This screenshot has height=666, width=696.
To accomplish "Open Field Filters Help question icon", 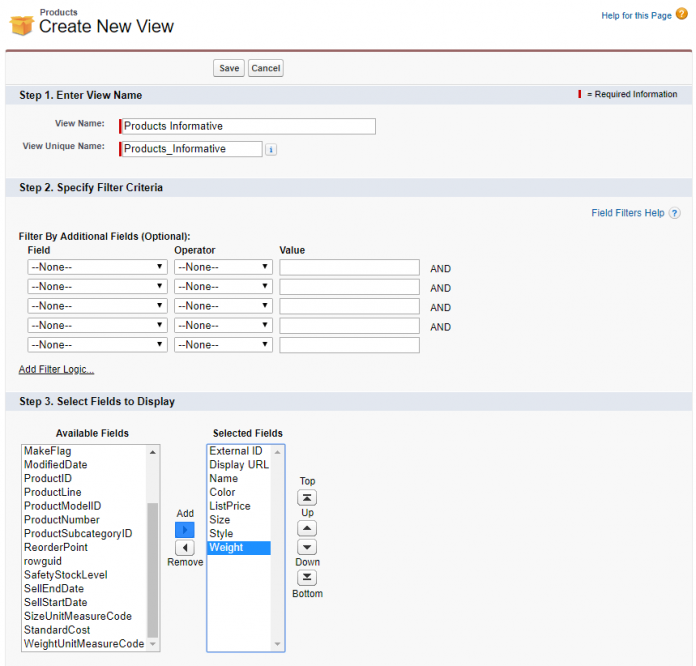I will pyautogui.click(x=675, y=213).
